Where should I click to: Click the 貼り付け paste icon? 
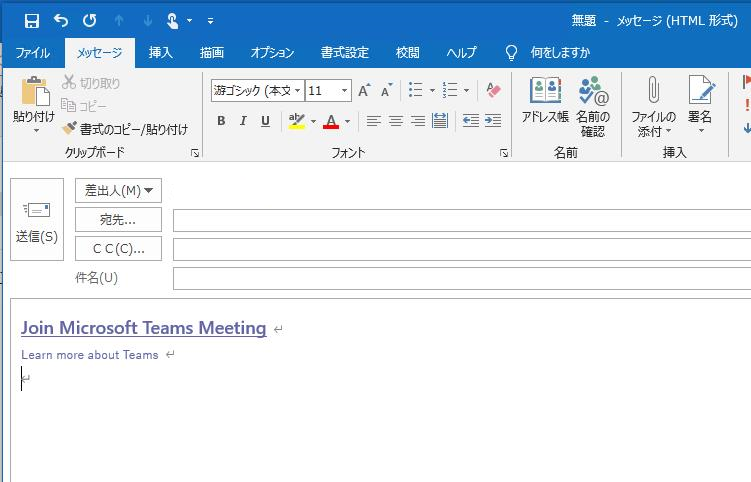[34, 91]
